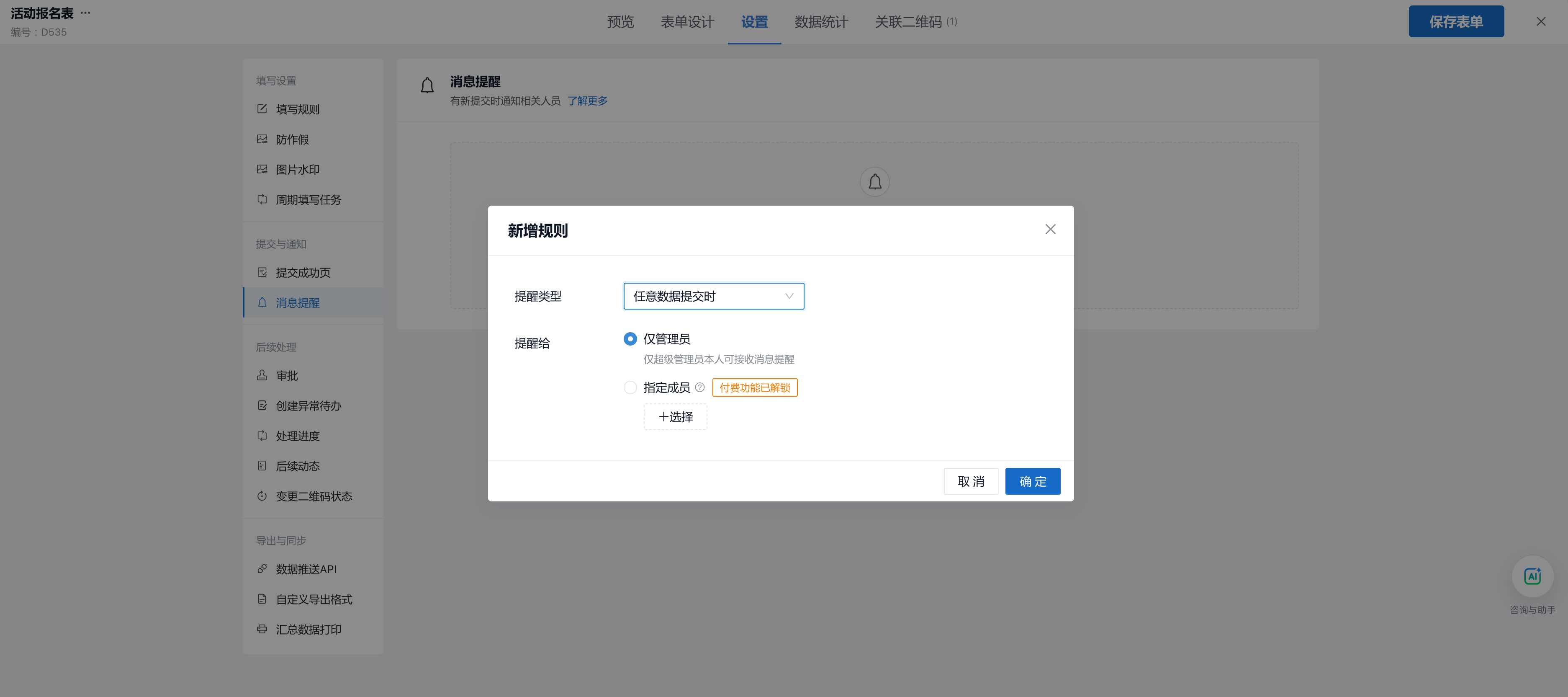Open 周期填写任务 settings

click(313, 199)
